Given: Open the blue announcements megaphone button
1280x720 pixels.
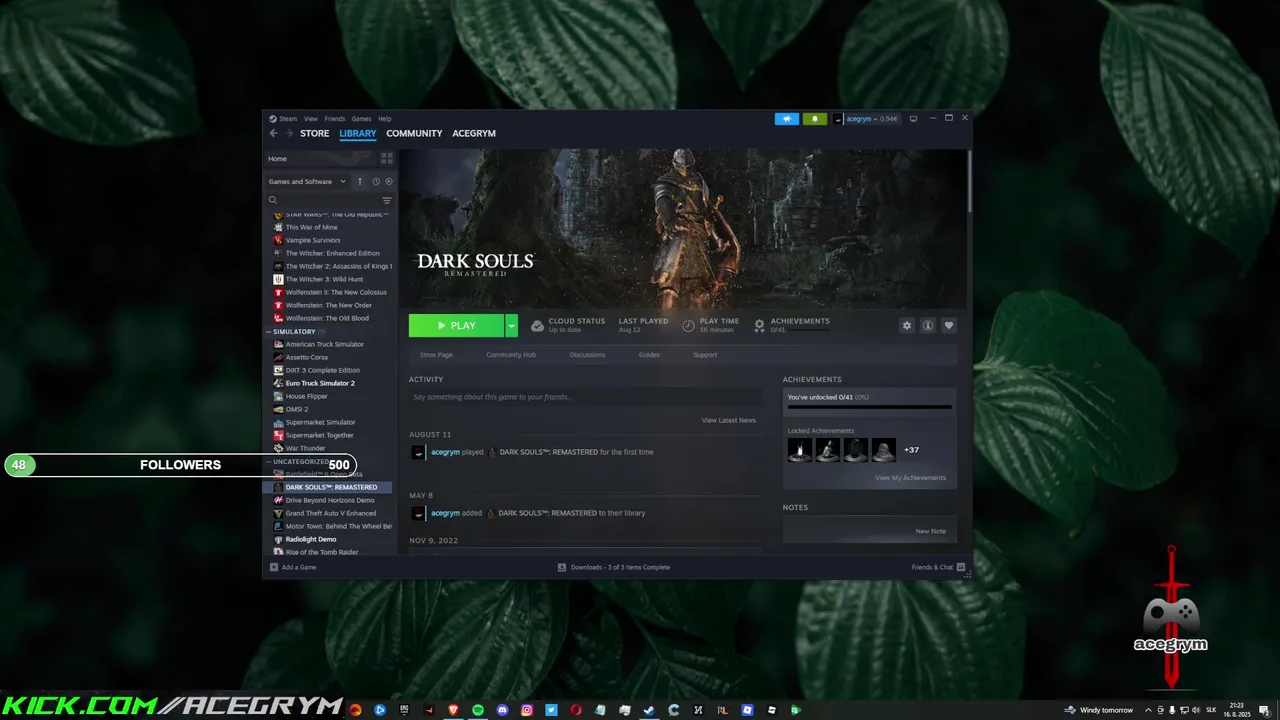Looking at the screenshot, I should [787, 119].
